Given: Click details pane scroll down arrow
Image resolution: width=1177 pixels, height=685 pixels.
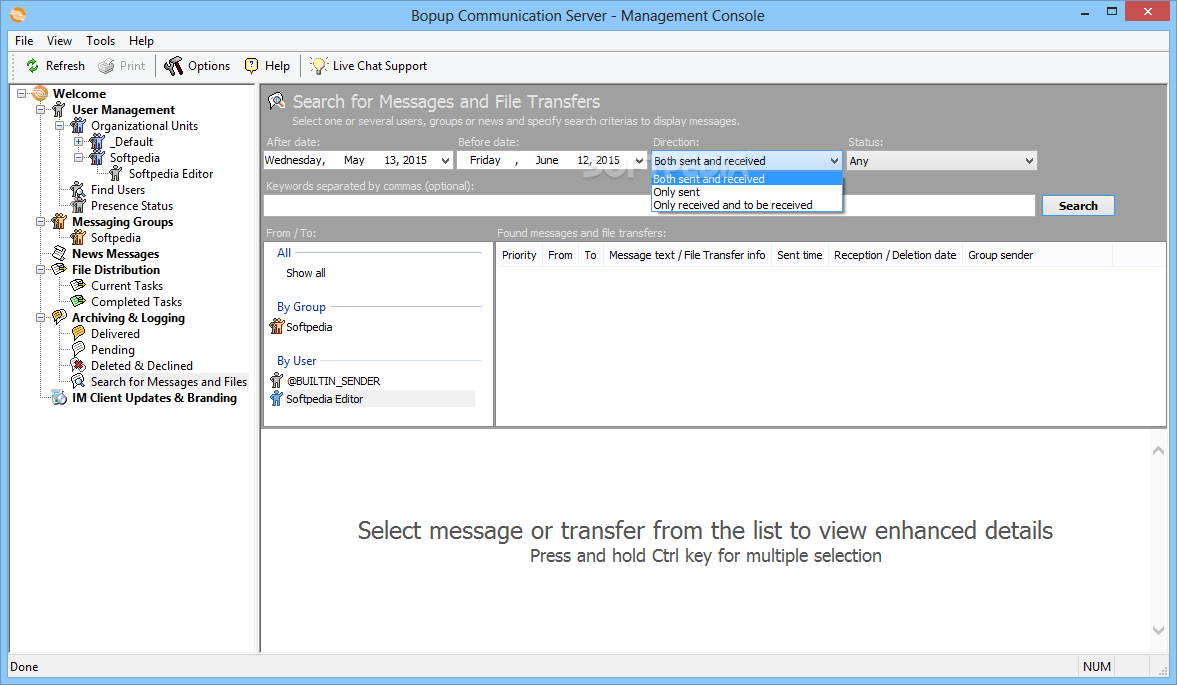Looking at the screenshot, I should (1158, 630).
